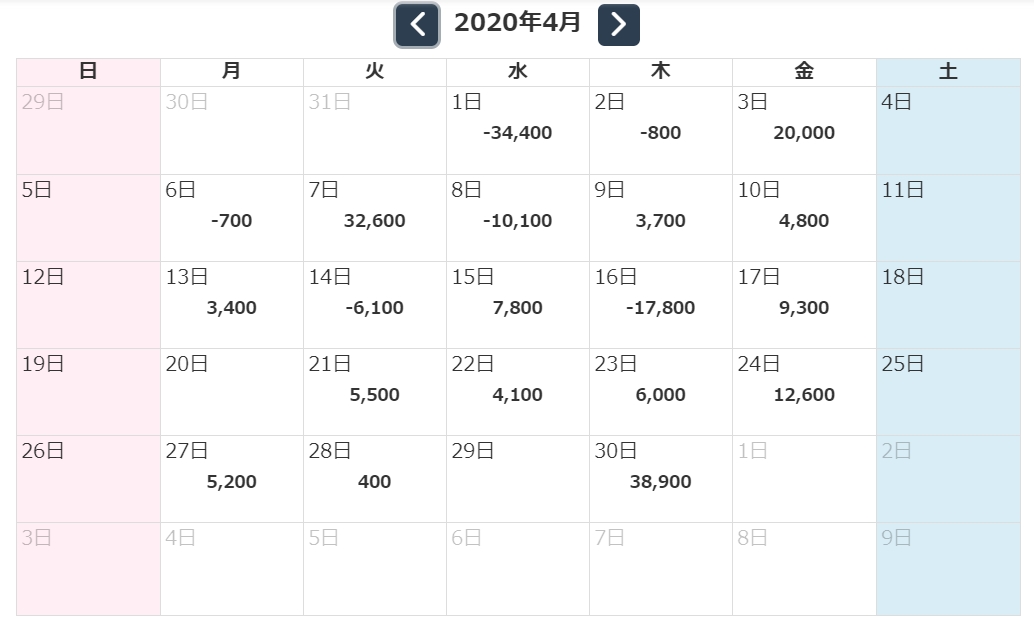Select the 8日 cell with -10,100
Image resolution: width=1034 pixels, height=637 pixels.
(517, 219)
